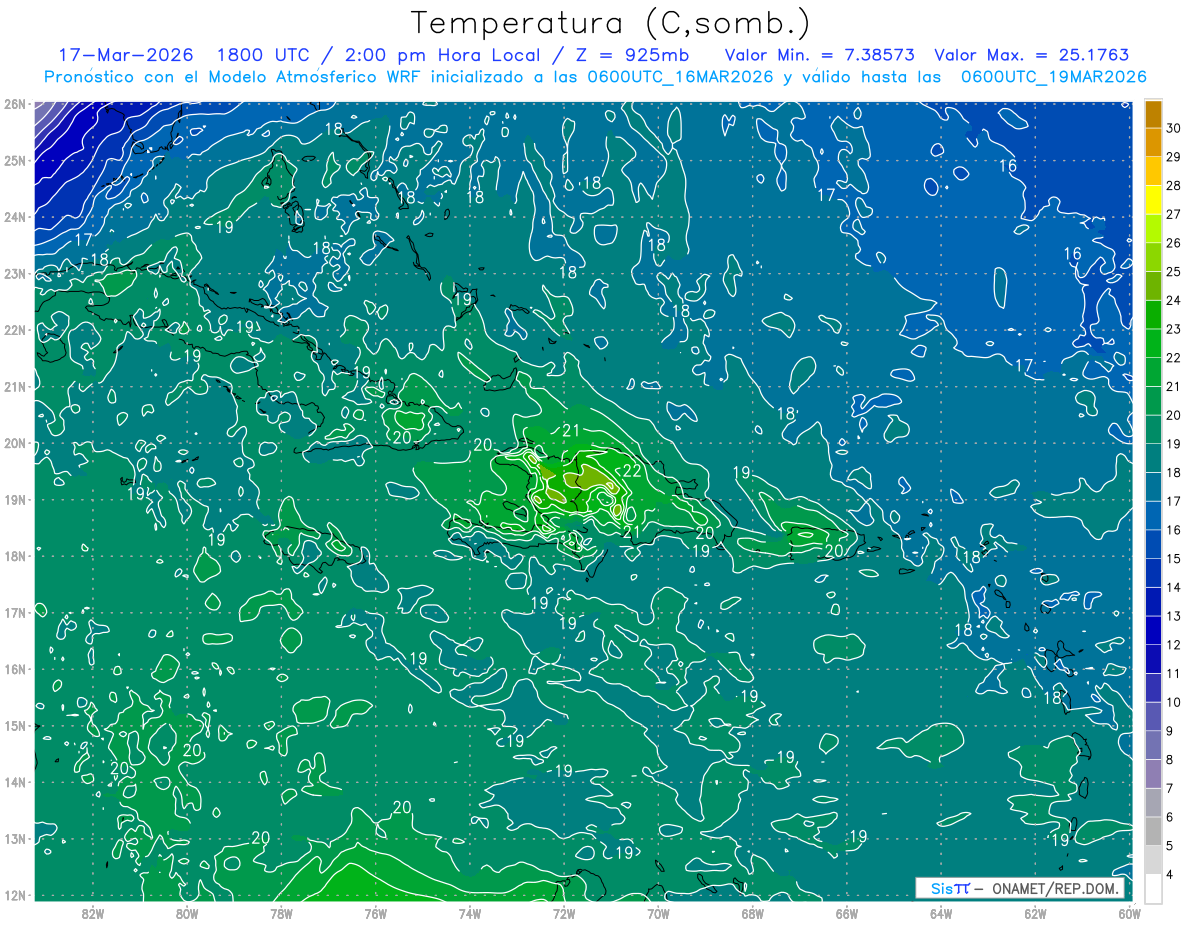1200x927 pixels.
Task: Click the 78W longitude axis label
Action: pos(281,913)
